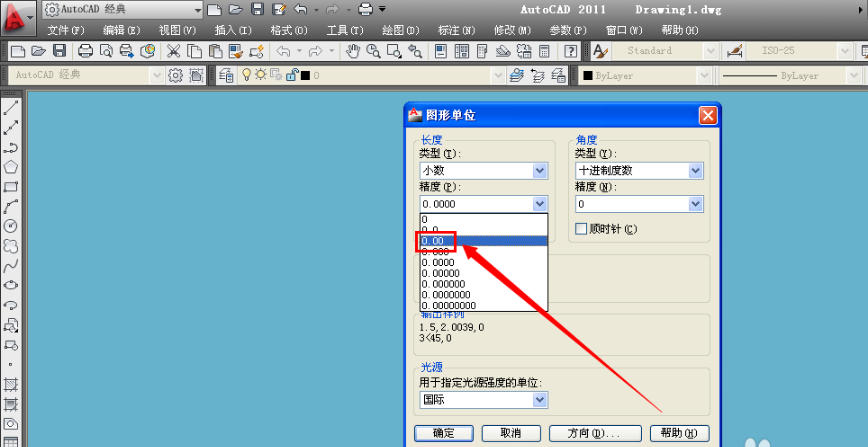Open the 文件(F) menu
This screenshot has width=868, height=447.
point(66,30)
